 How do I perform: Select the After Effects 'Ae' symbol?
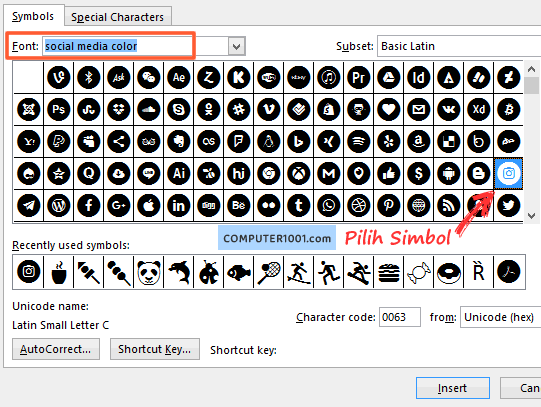(179, 77)
